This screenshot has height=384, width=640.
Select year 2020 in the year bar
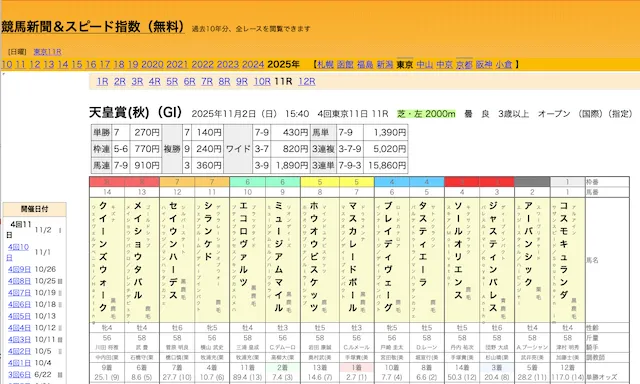pos(152,64)
